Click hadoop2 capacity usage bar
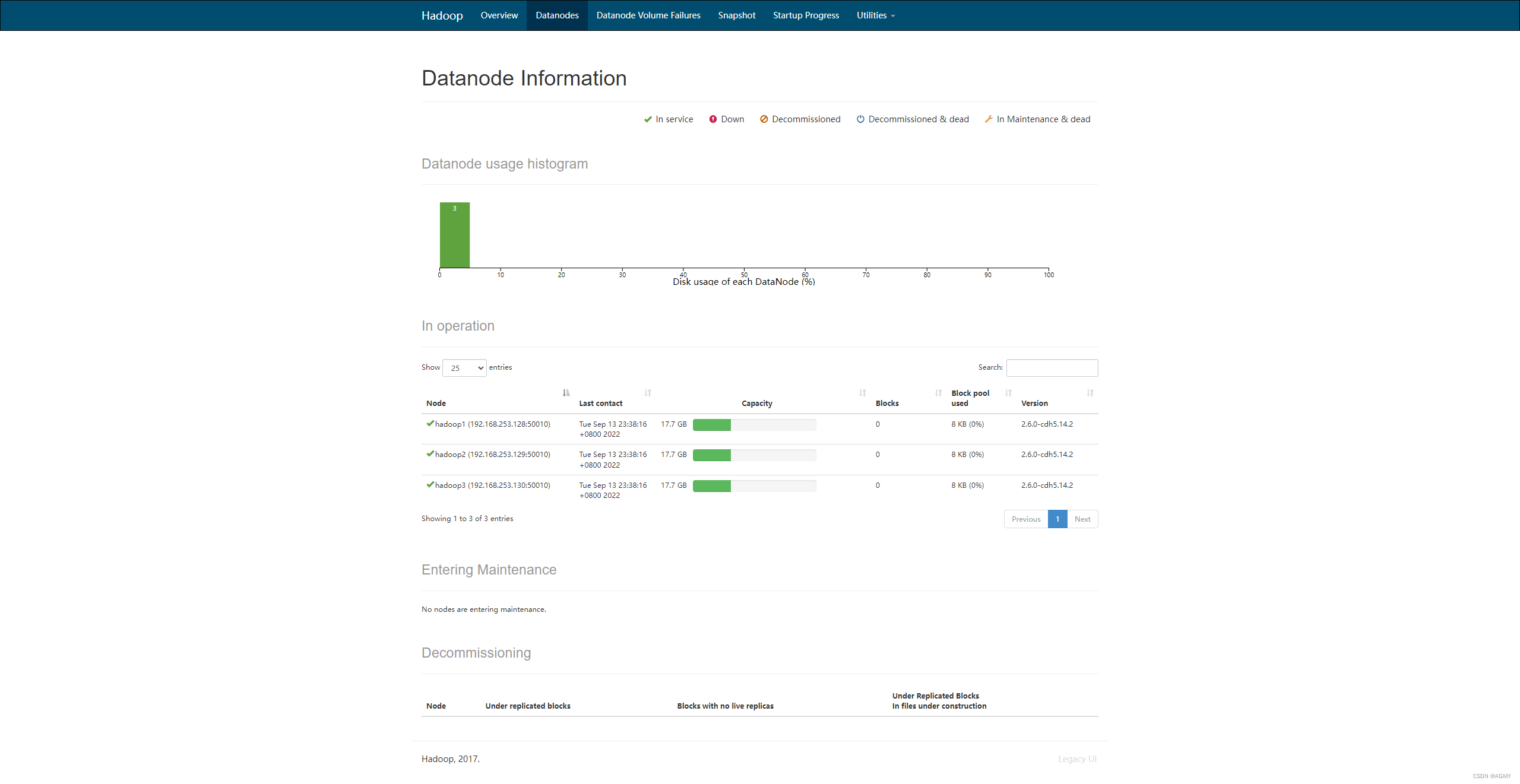 tap(754, 455)
